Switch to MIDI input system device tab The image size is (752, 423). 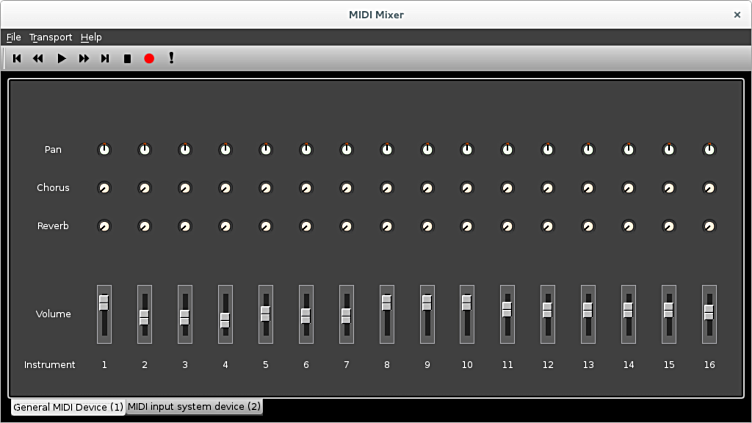tap(194, 407)
